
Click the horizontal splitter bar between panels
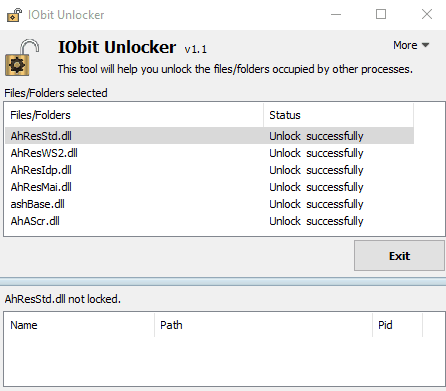[223, 281]
